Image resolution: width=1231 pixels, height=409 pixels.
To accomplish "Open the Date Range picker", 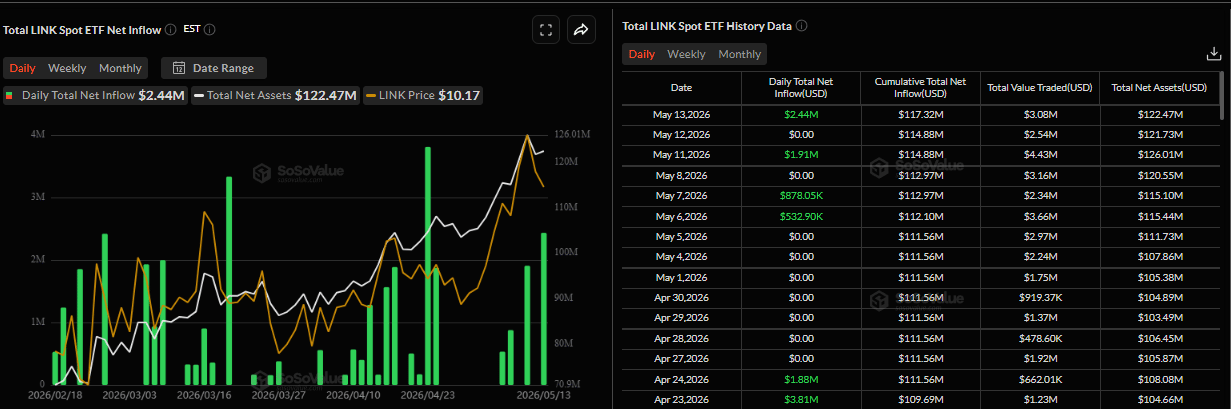I will click(x=214, y=68).
